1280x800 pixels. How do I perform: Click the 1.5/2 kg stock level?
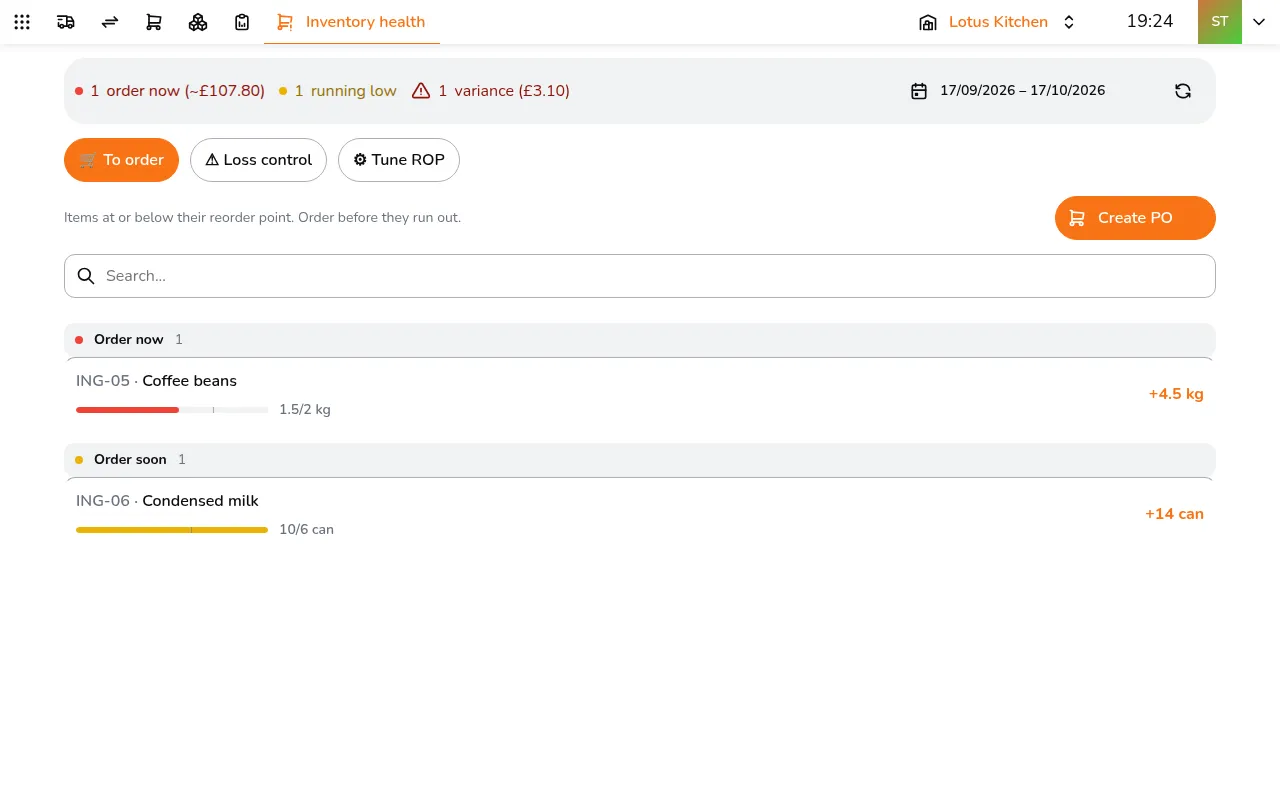[305, 410]
